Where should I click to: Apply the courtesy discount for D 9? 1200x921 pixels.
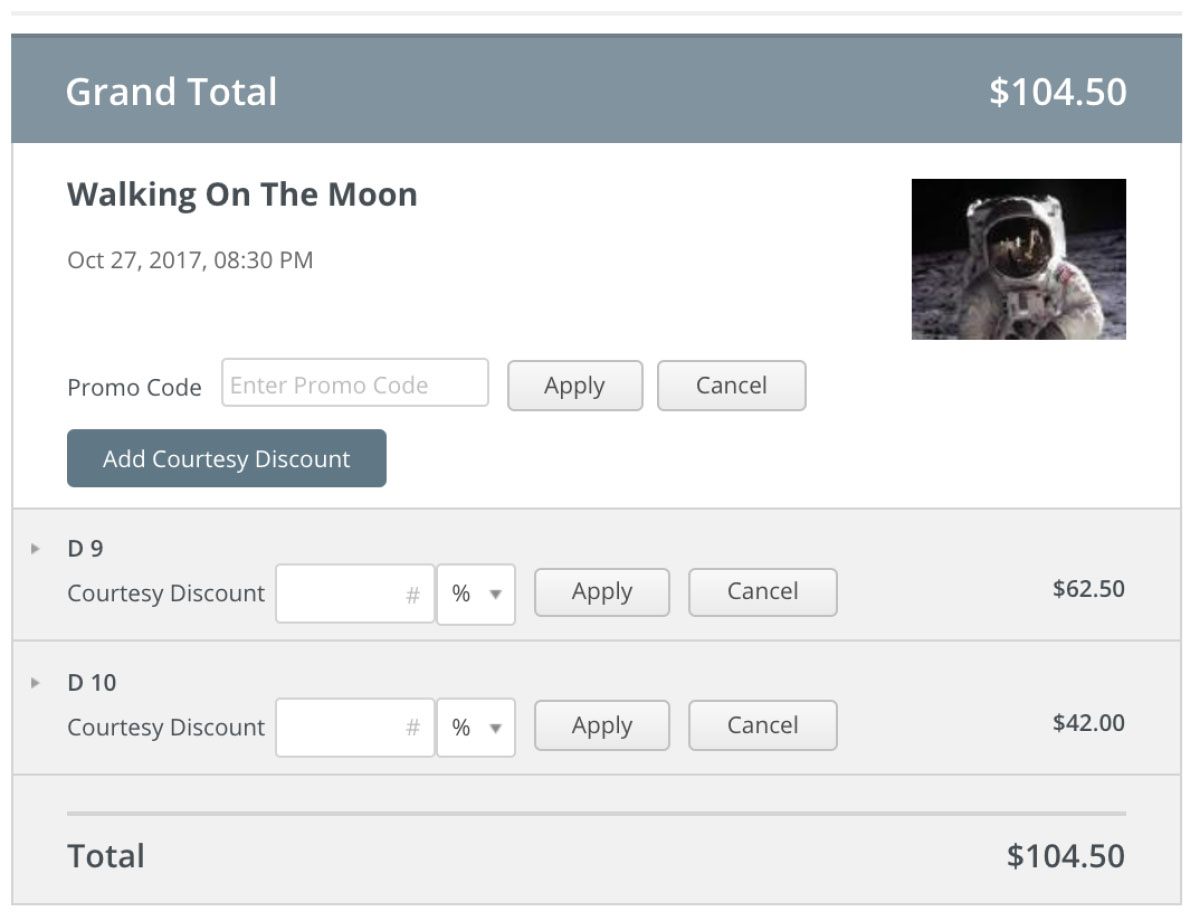601,592
